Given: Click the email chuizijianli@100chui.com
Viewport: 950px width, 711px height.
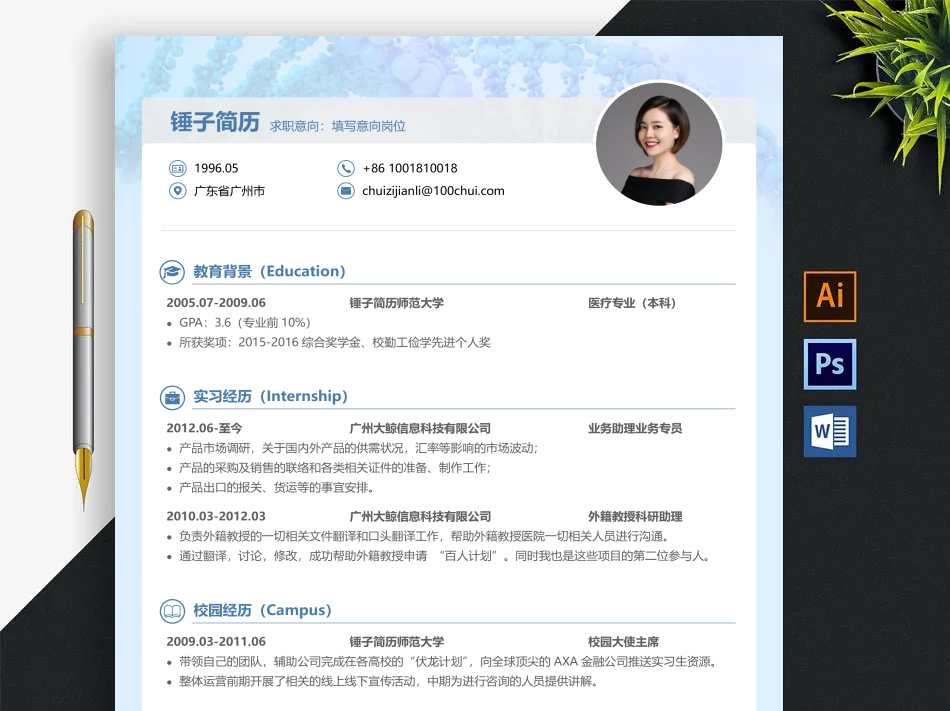Looking at the screenshot, I should click(433, 191).
